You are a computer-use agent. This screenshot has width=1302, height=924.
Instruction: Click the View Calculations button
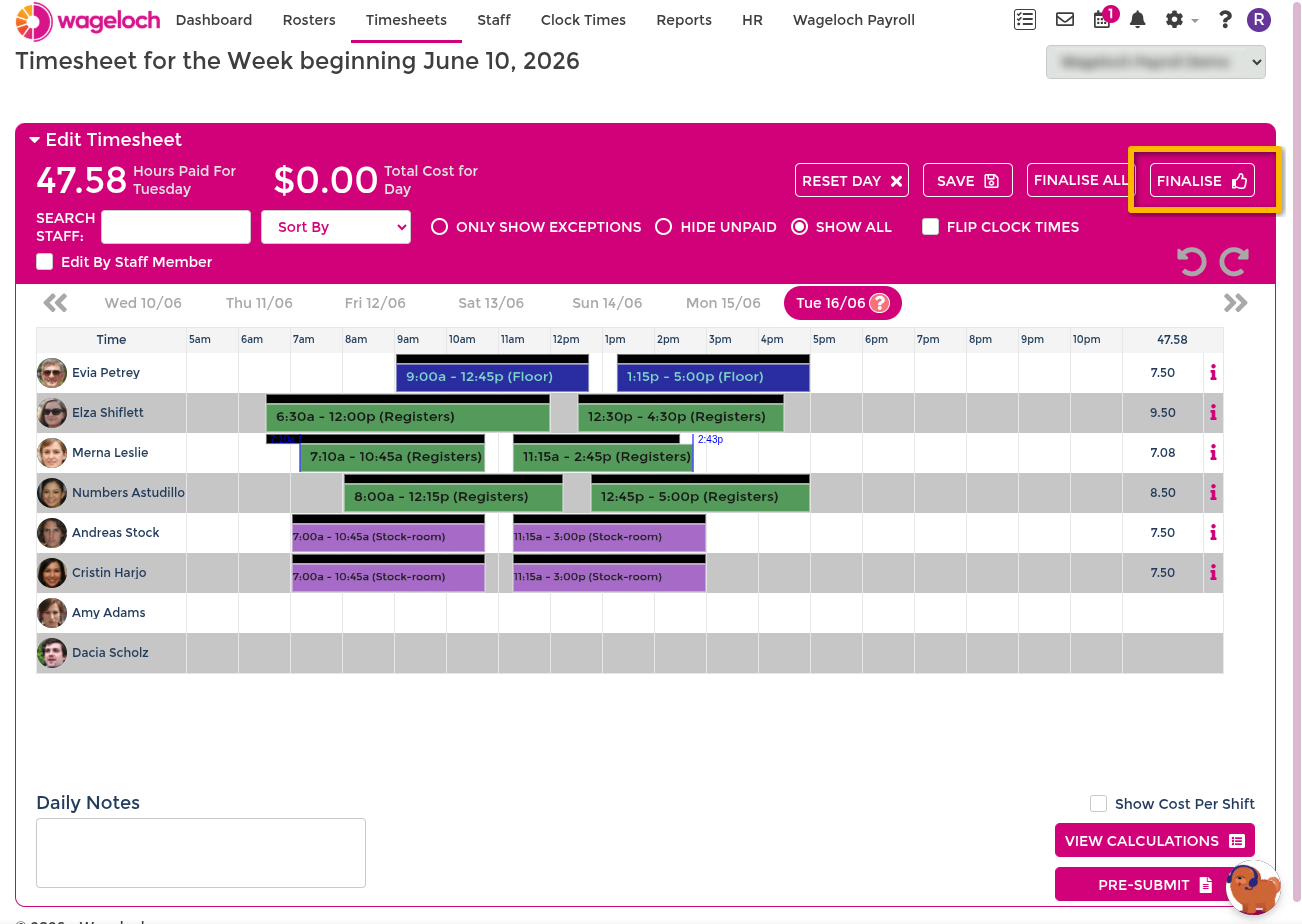(x=1155, y=841)
